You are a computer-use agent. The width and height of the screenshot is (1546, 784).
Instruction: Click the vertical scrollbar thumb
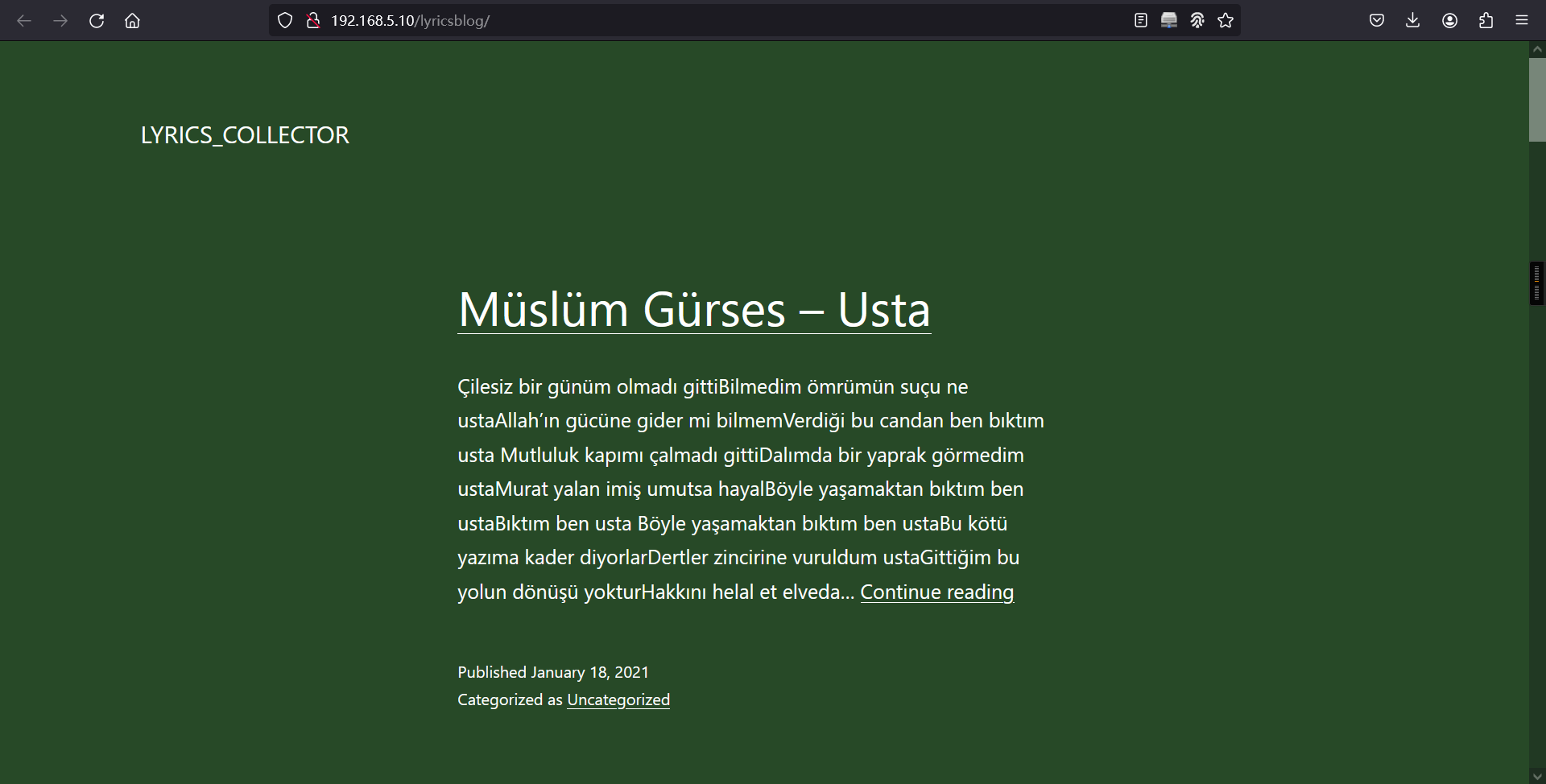tap(1537, 100)
